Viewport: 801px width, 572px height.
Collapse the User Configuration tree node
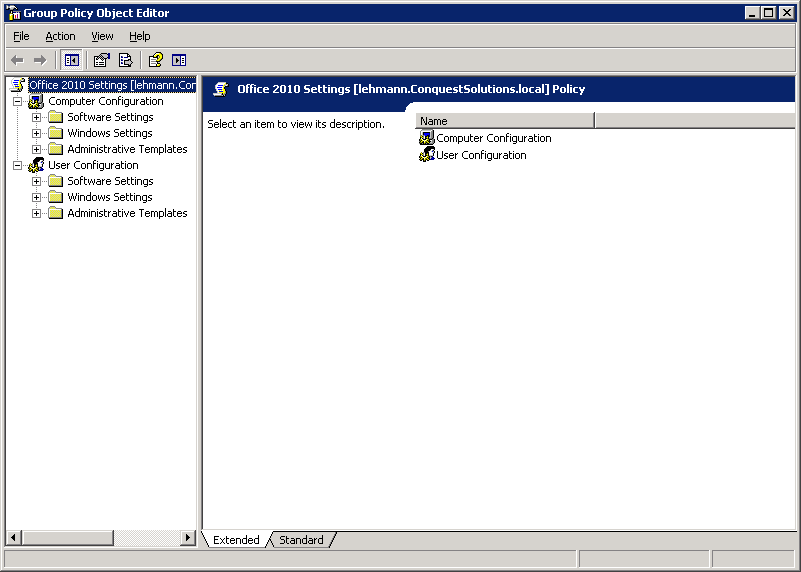coord(17,165)
